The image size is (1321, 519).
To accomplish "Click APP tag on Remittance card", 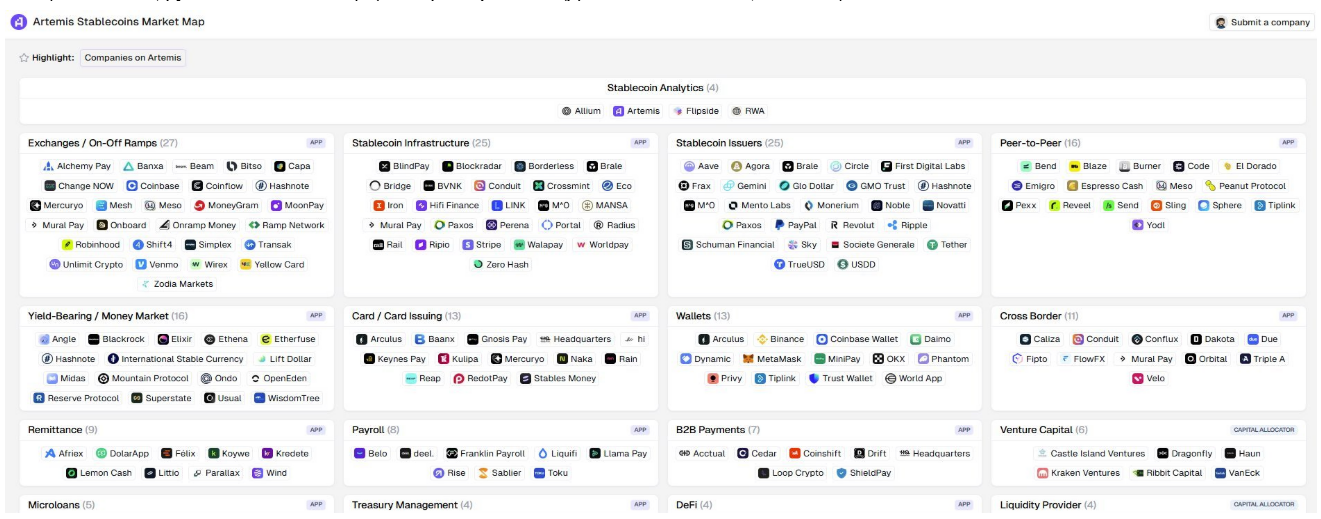I will point(316,430).
